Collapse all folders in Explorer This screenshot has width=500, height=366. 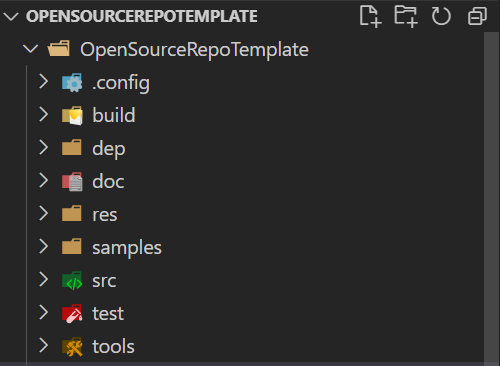477,16
